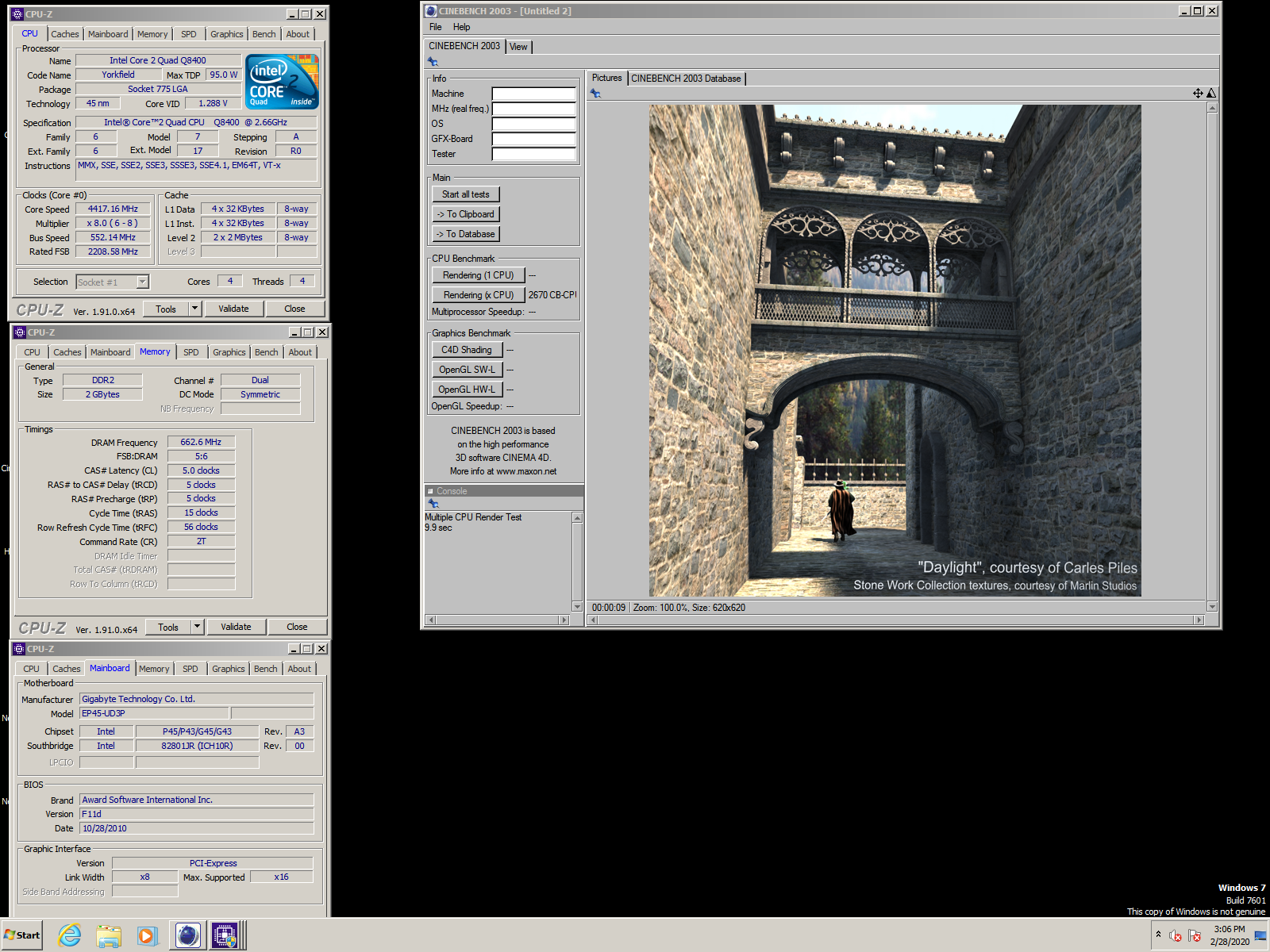The width and height of the screenshot is (1270, 952).
Task: Open Windows Media Player from the taskbar
Action: (x=148, y=936)
